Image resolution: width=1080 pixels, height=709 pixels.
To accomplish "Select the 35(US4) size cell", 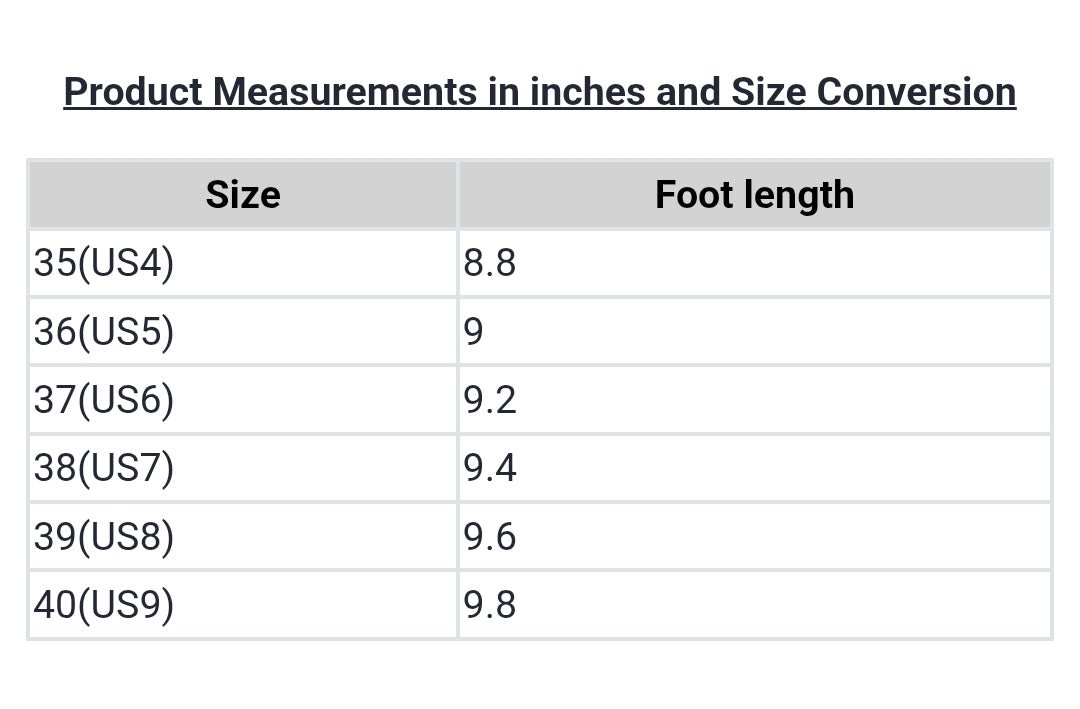I will click(x=104, y=263).
